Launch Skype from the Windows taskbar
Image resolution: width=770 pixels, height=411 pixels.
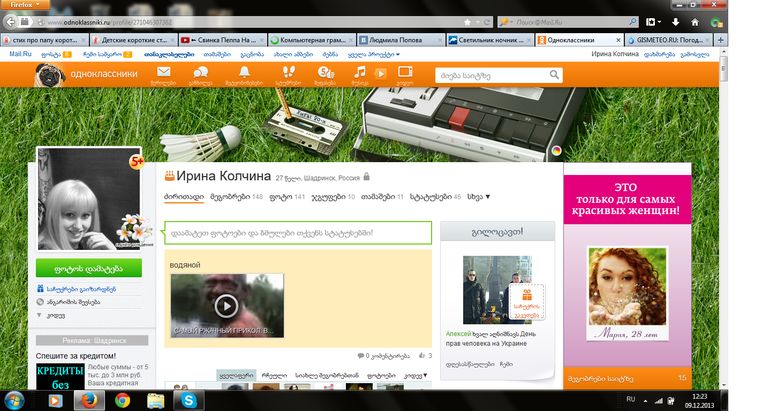(187, 399)
